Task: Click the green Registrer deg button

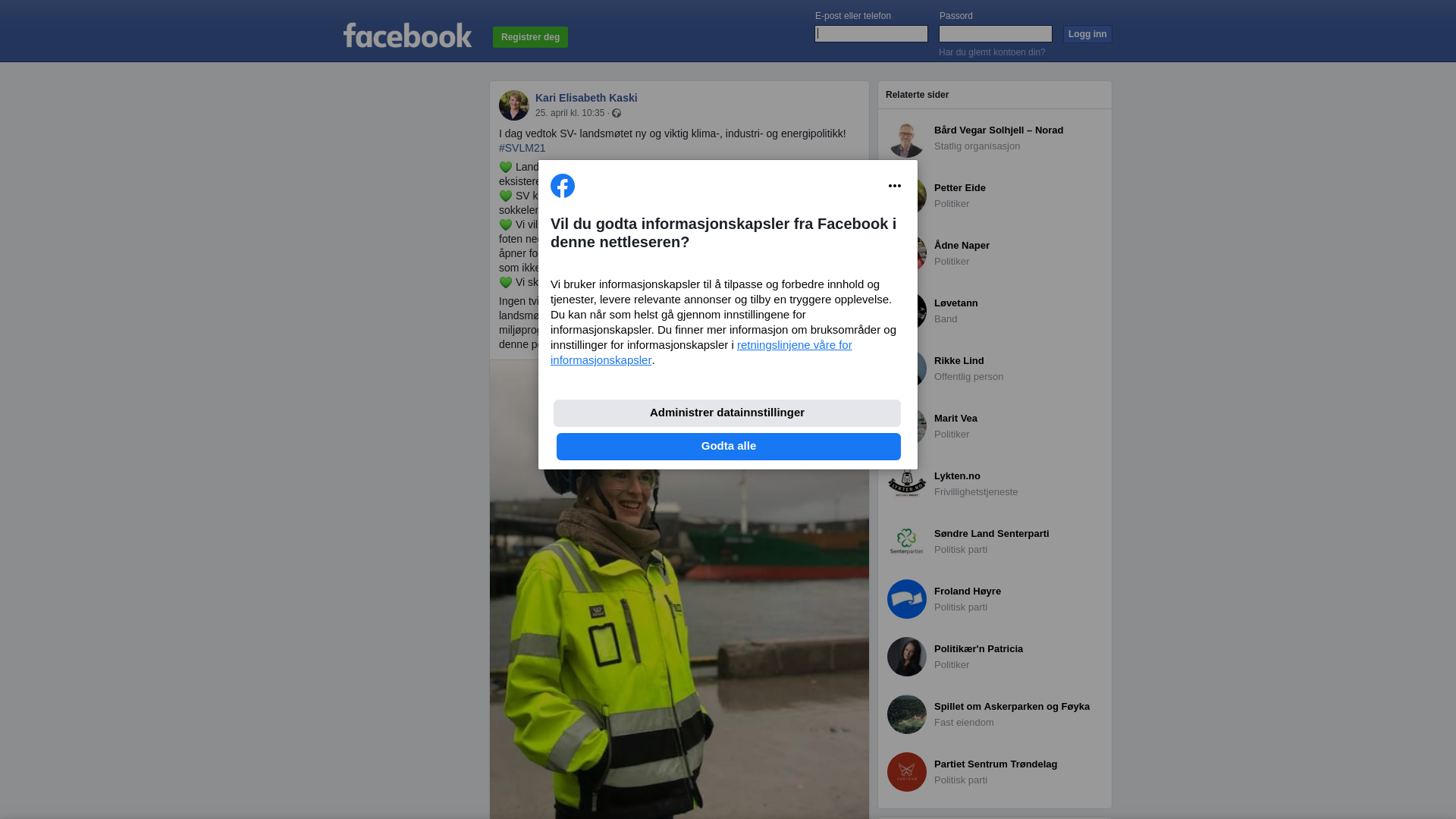Action: [x=530, y=37]
